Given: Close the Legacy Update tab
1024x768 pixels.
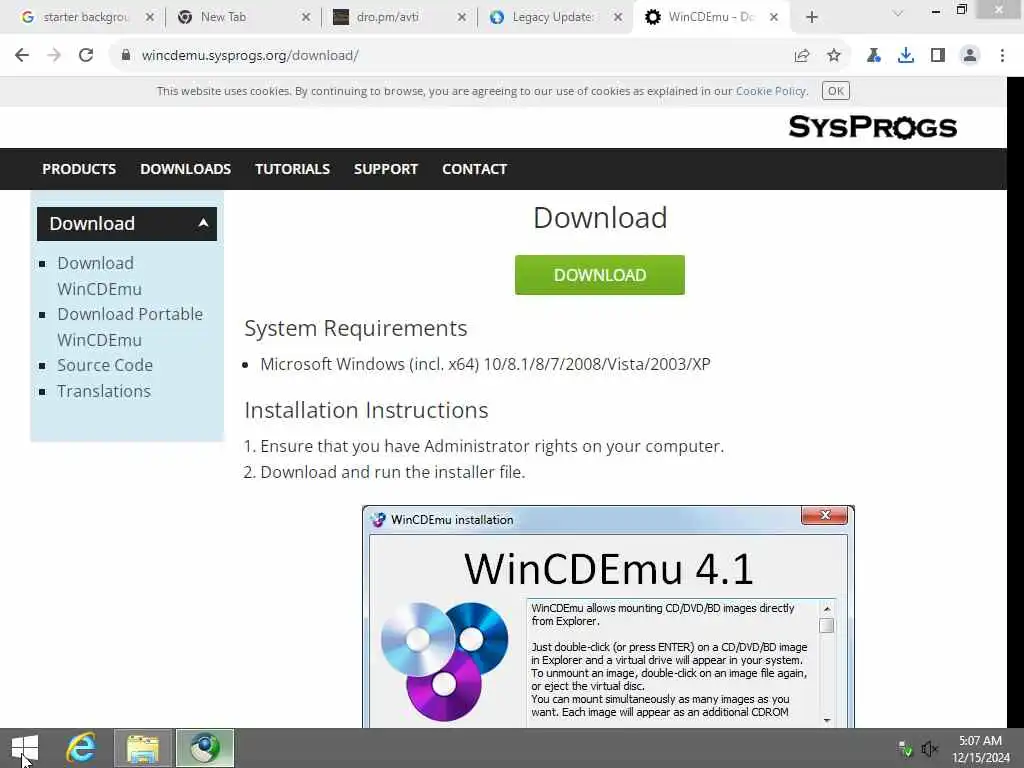Looking at the screenshot, I should click(618, 18).
